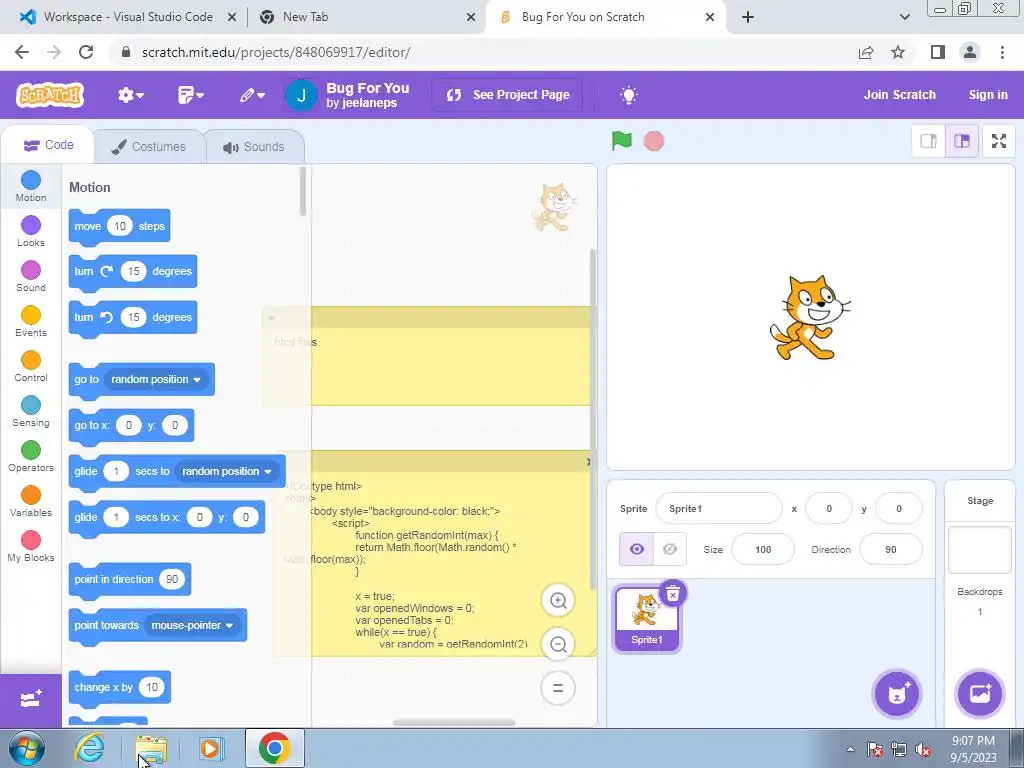
Task: Select the My Blocks category
Action: click(31, 547)
